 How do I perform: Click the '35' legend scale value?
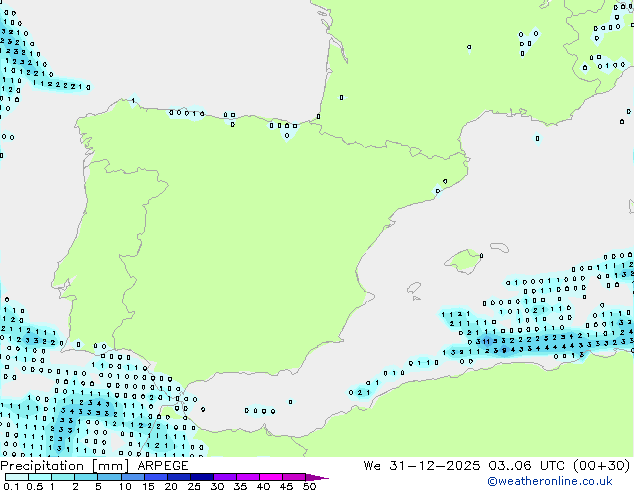click(x=240, y=486)
